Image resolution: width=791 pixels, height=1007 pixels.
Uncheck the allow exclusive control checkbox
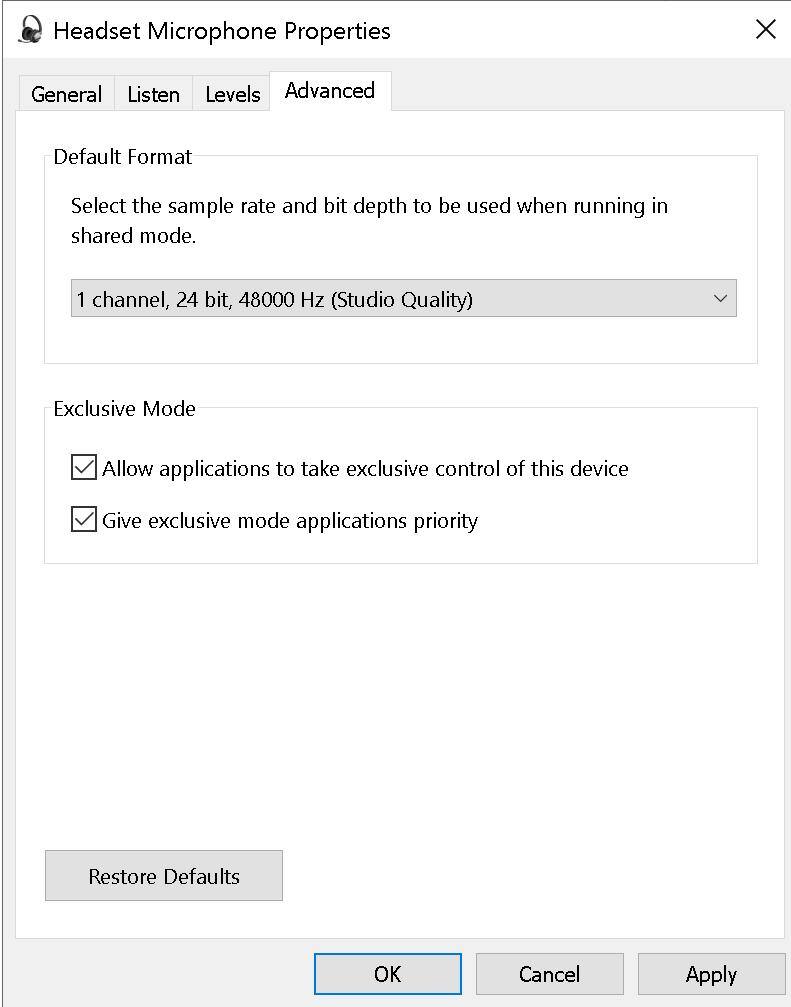click(x=84, y=468)
